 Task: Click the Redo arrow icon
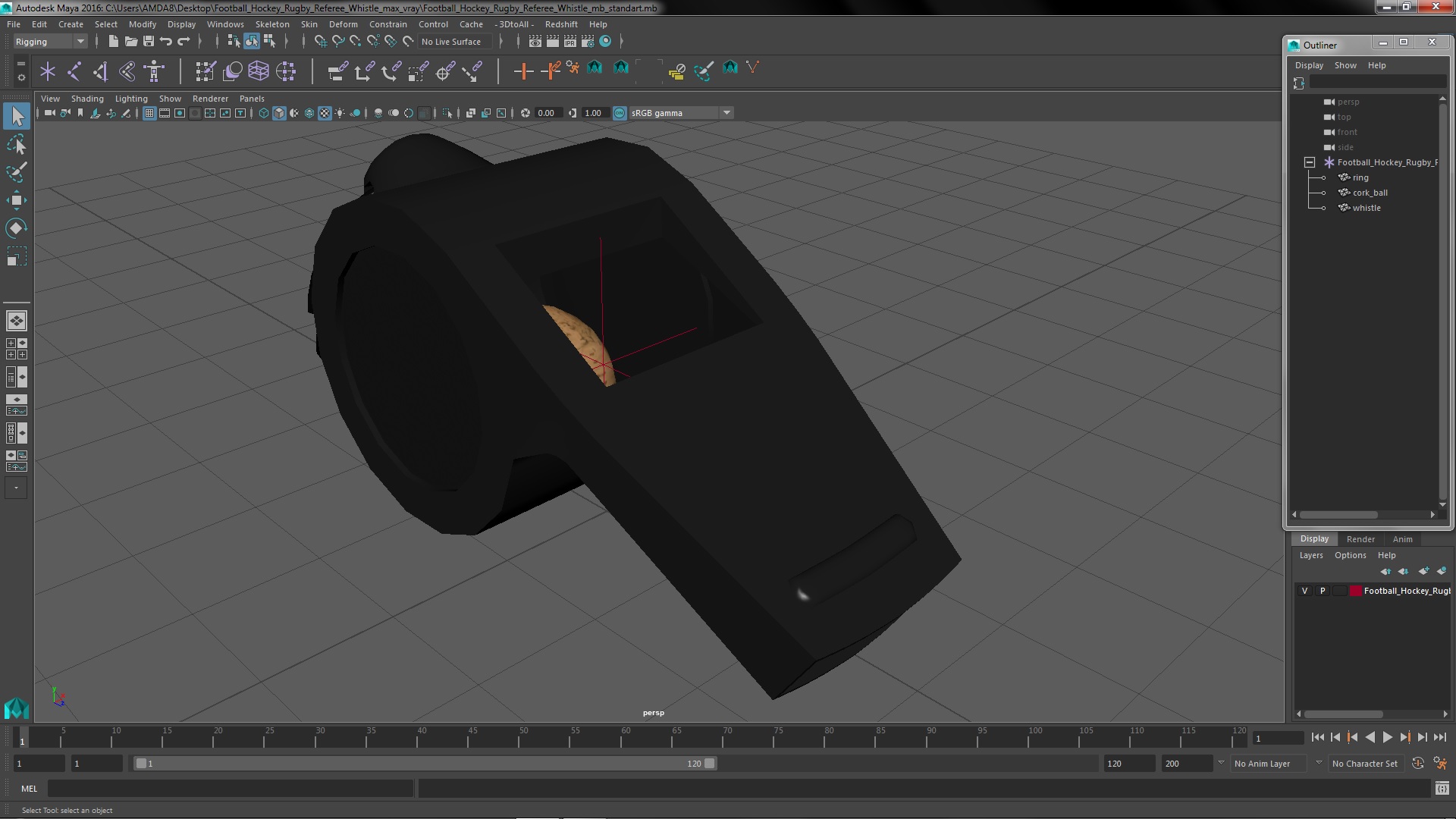(183, 42)
